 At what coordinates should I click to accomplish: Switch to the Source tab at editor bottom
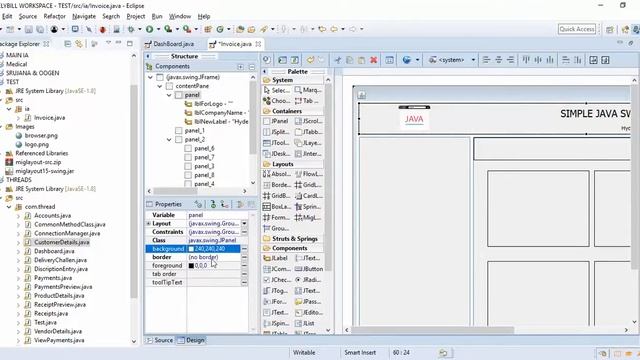pos(160,340)
